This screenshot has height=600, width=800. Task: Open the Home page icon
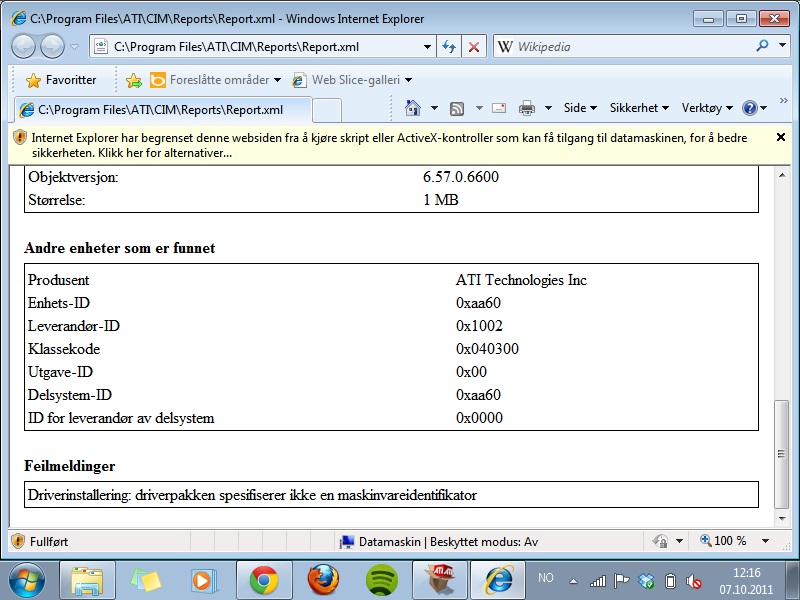point(412,108)
